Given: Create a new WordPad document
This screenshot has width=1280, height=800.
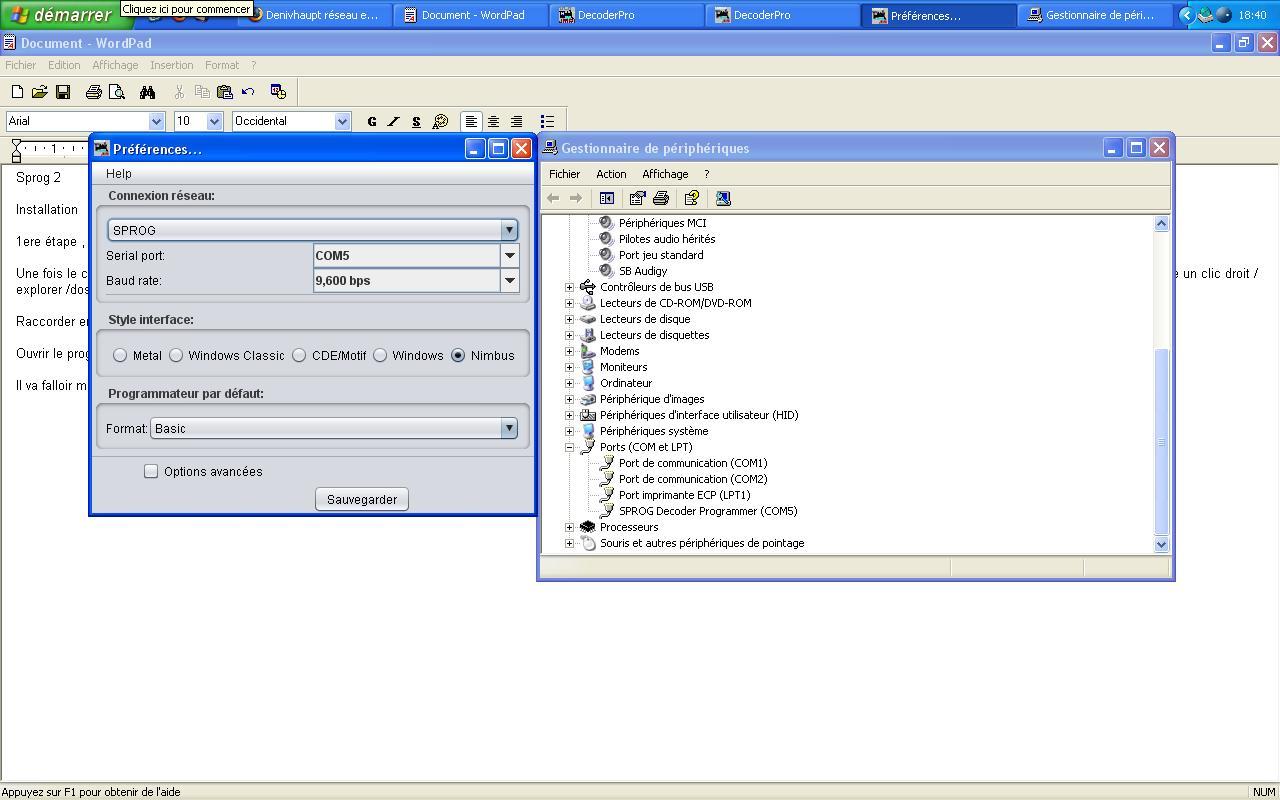Looking at the screenshot, I should pyautogui.click(x=17, y=92).
